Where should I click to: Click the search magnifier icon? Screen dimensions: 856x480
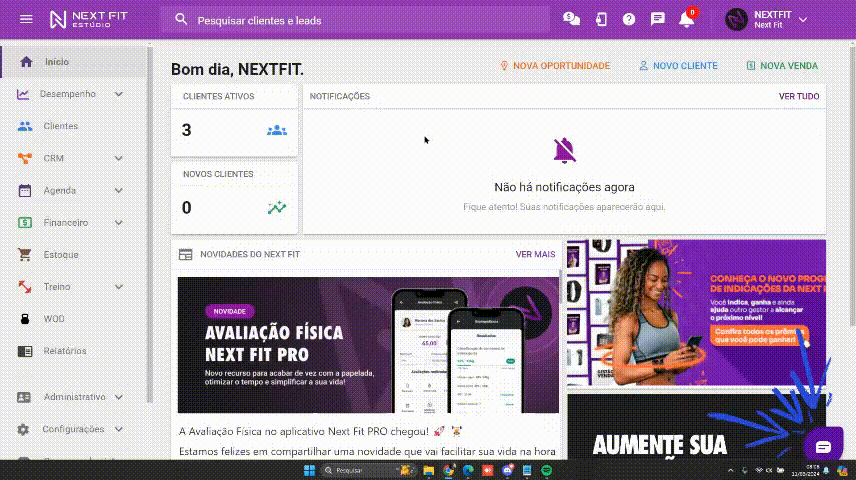click(181, 20)
